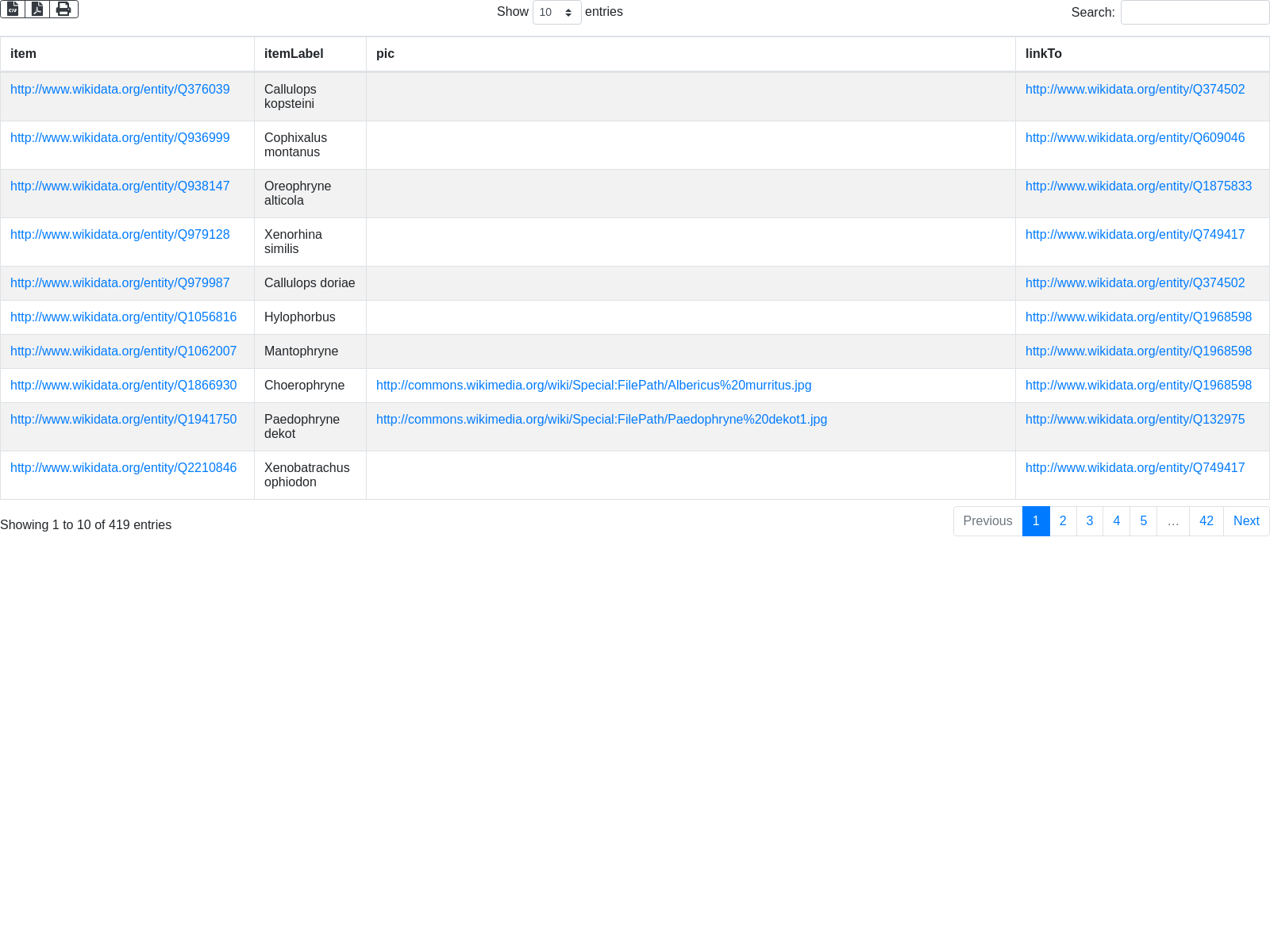This screenshot has width=1270, height=952.
Task: Click into the Search input field
Action: click(1194, 13)
